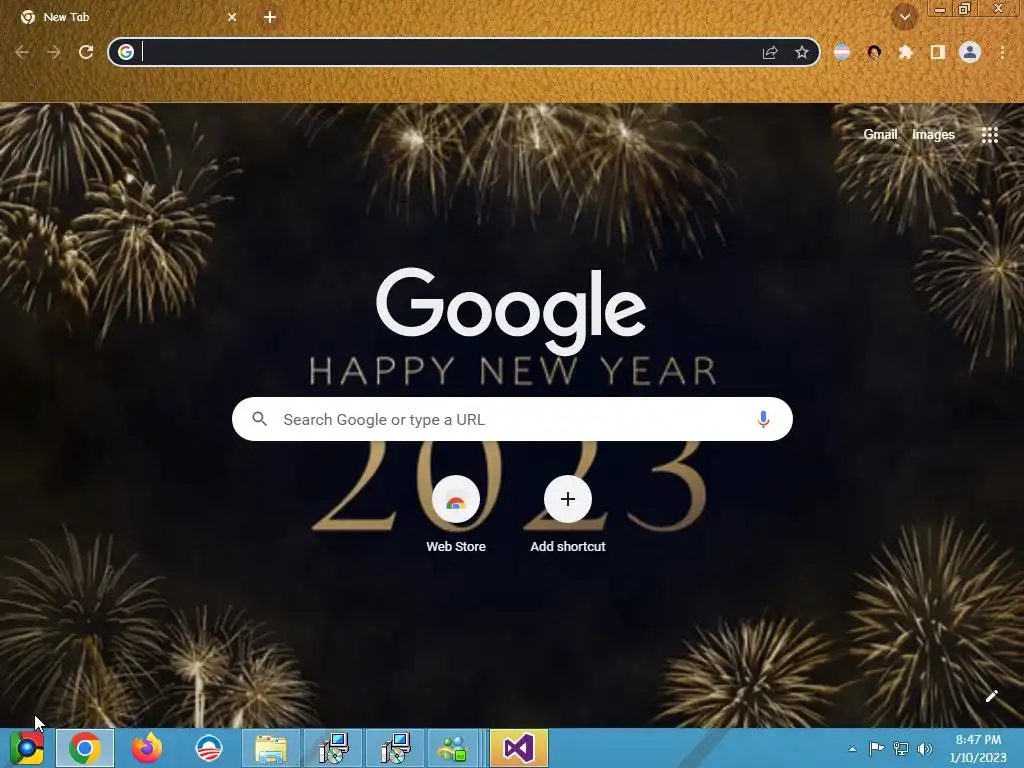
Task: Show hidden system tray icons
Action: [x=852, y=749]
